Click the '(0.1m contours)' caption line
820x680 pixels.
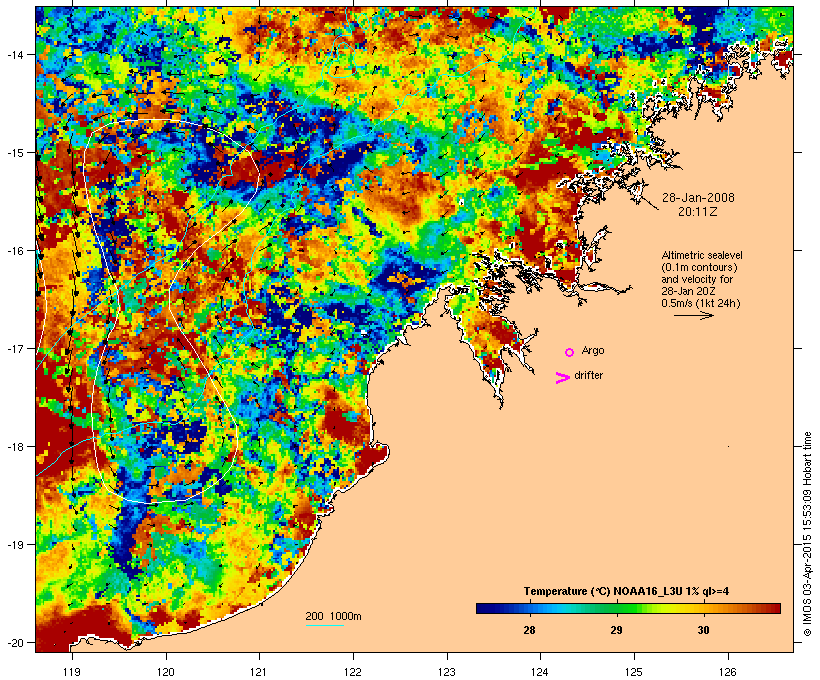point(700,267)
